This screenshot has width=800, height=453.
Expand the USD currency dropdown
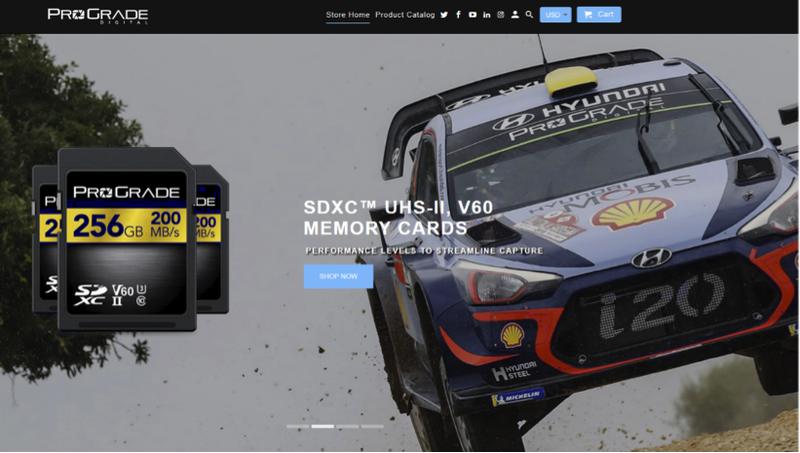coord(556,15)
